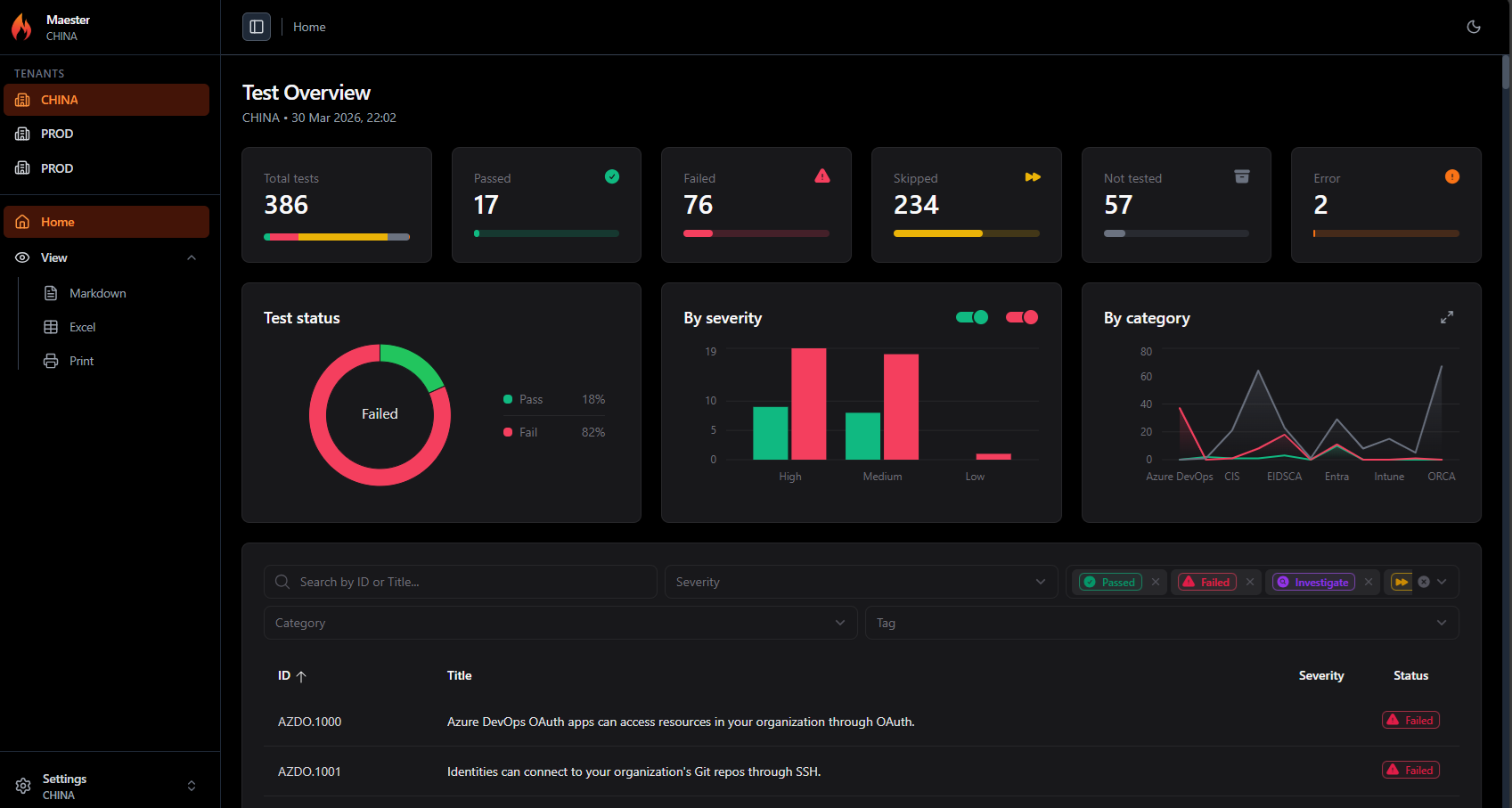Select the first PROD tenant
Image resolution: width=1512 pixels, height=808 pixels.
(55, 134)
